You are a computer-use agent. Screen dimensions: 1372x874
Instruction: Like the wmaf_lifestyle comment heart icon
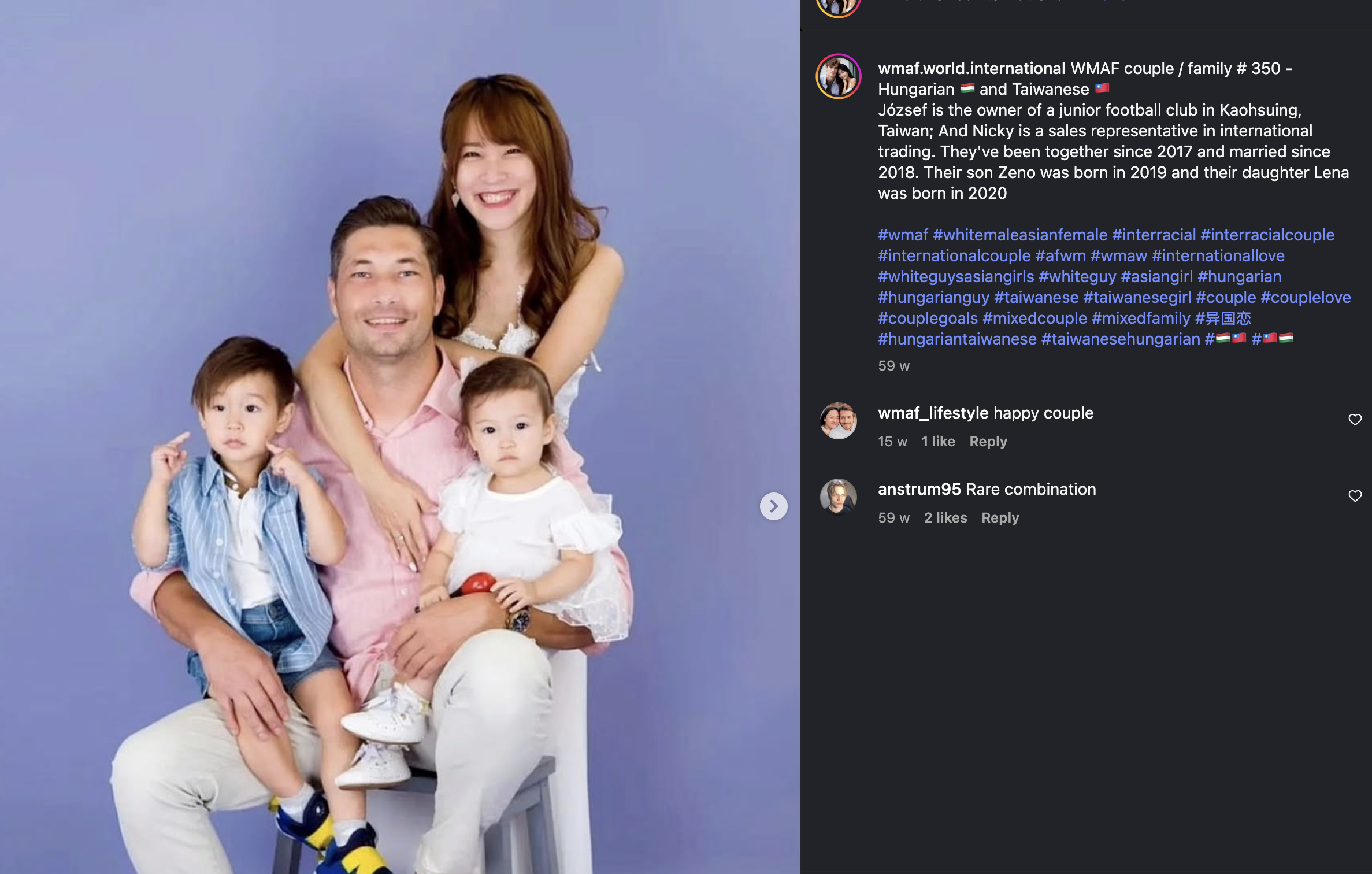pyautogui.click(x=1355, y=420)
